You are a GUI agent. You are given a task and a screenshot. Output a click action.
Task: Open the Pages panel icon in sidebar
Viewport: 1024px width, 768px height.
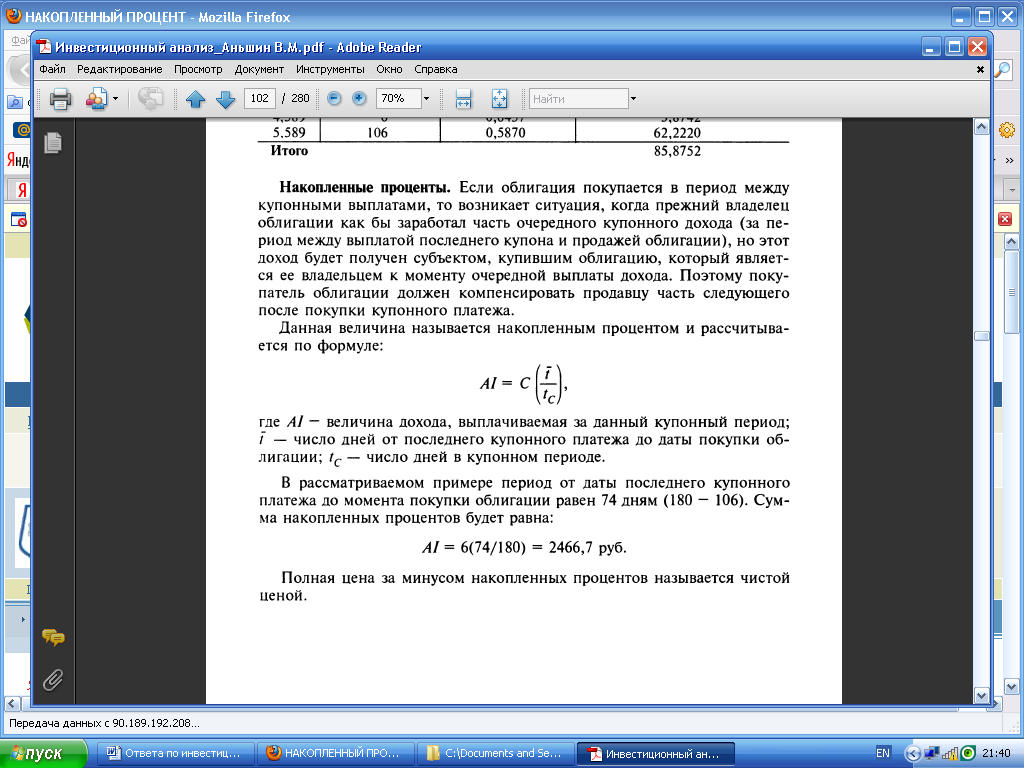(53, 142)
